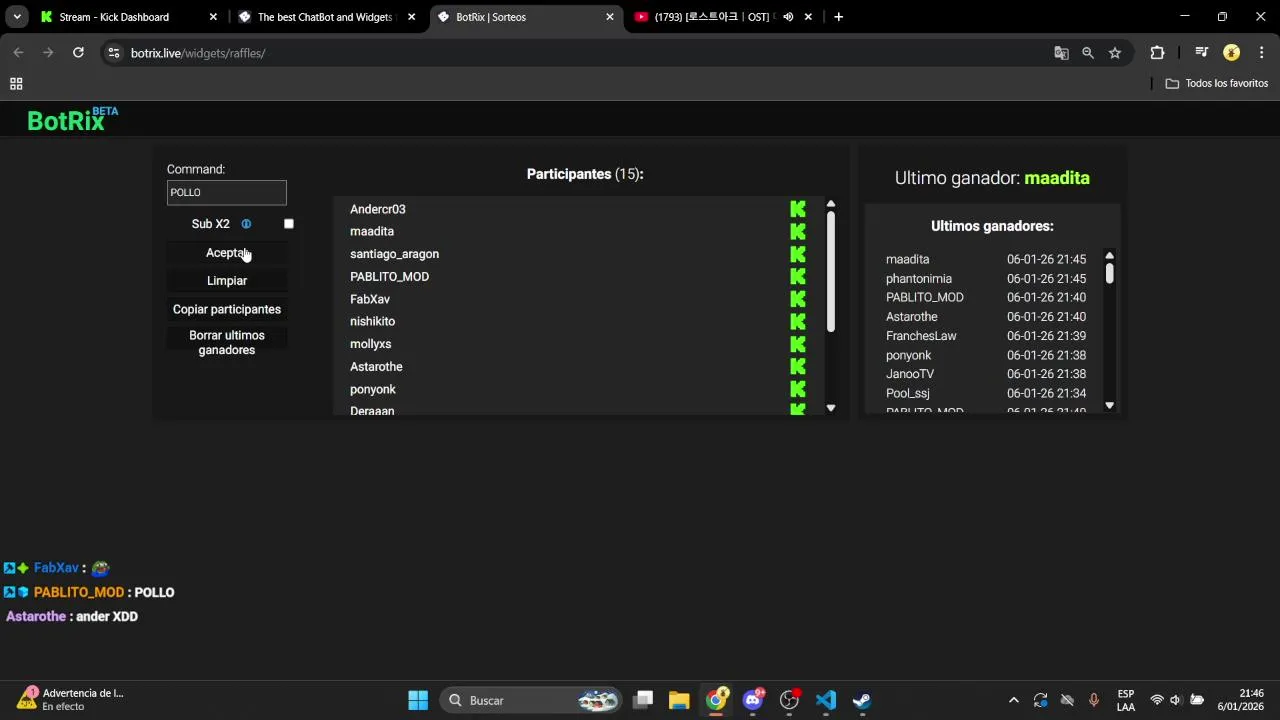This screenshot has width=1280, height=720.
Task: Go back to the previous page
Action: (x=18, y=53)
